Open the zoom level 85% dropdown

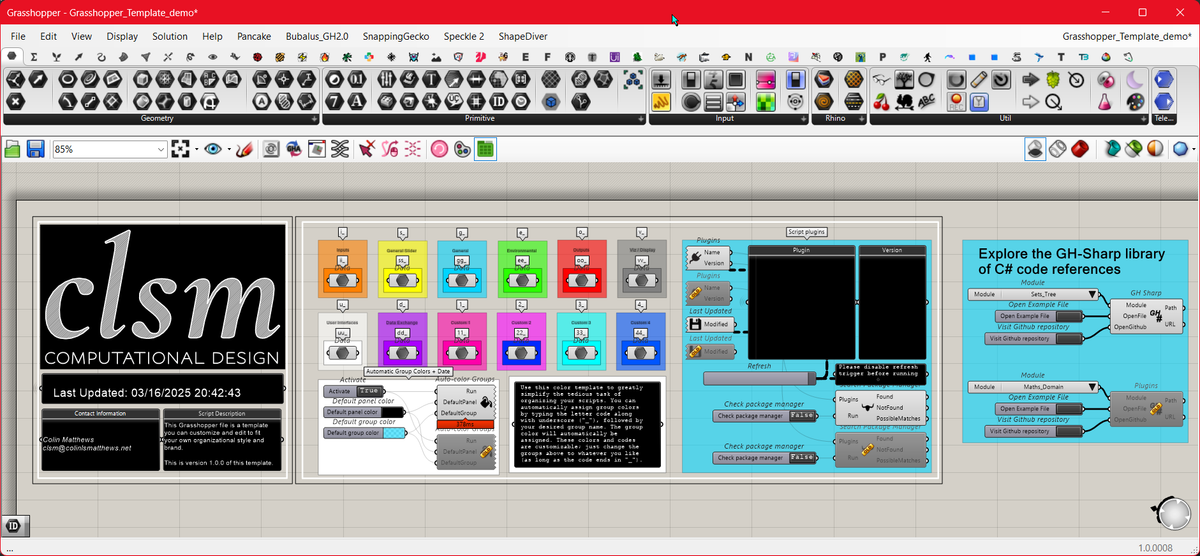click(x=109, y=149)
